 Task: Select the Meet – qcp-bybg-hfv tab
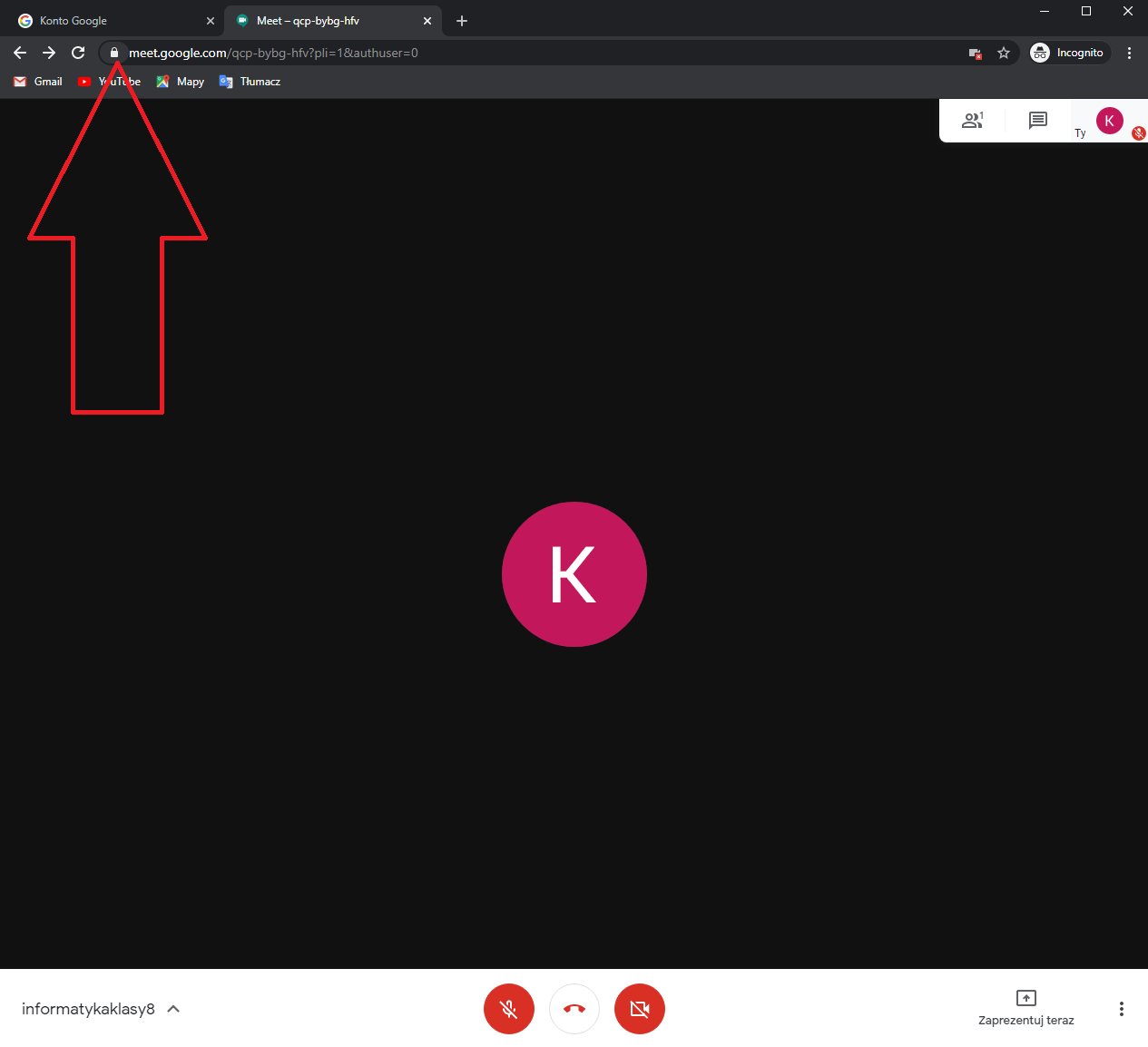[x=327, y=20]
